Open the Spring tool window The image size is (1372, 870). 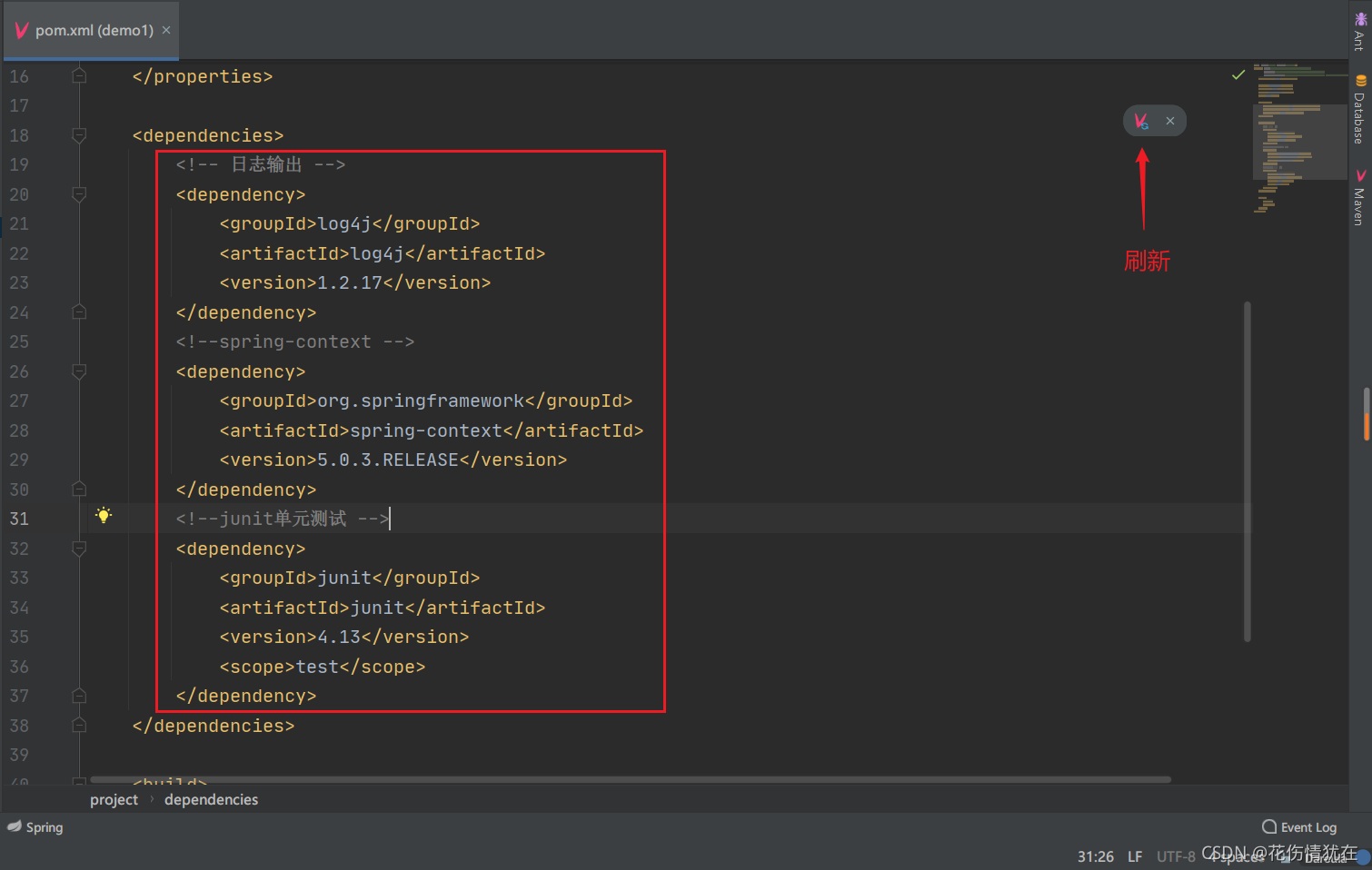pyautogui.click(x=36, y=827)
